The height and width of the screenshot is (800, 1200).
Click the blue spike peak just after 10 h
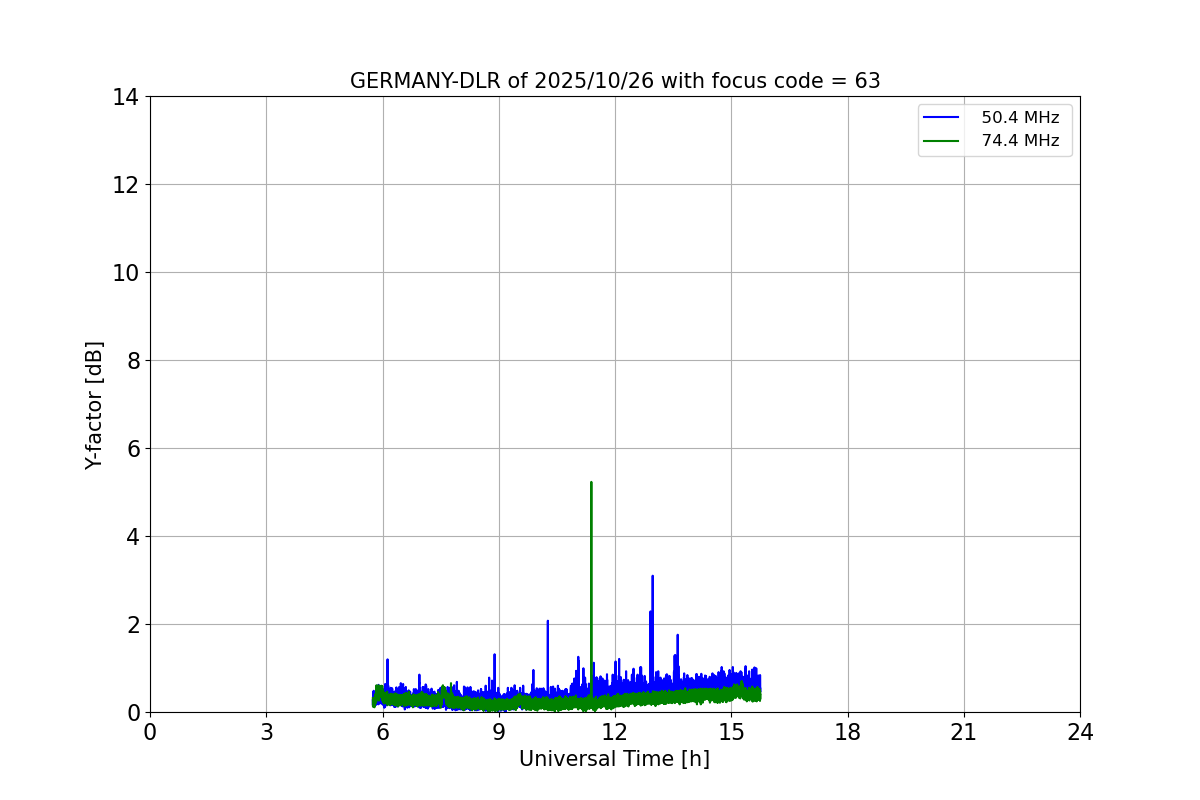click(x=547, y=621)
